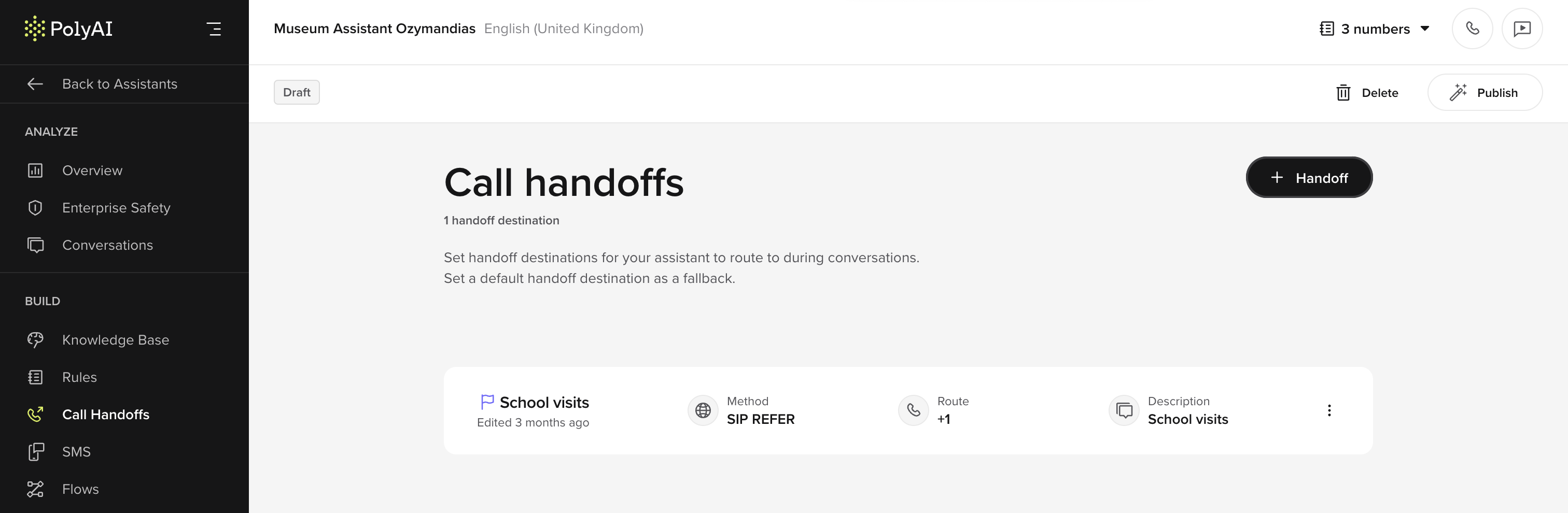Open the School visits three-dot menu

click(x=1329, y=410)
